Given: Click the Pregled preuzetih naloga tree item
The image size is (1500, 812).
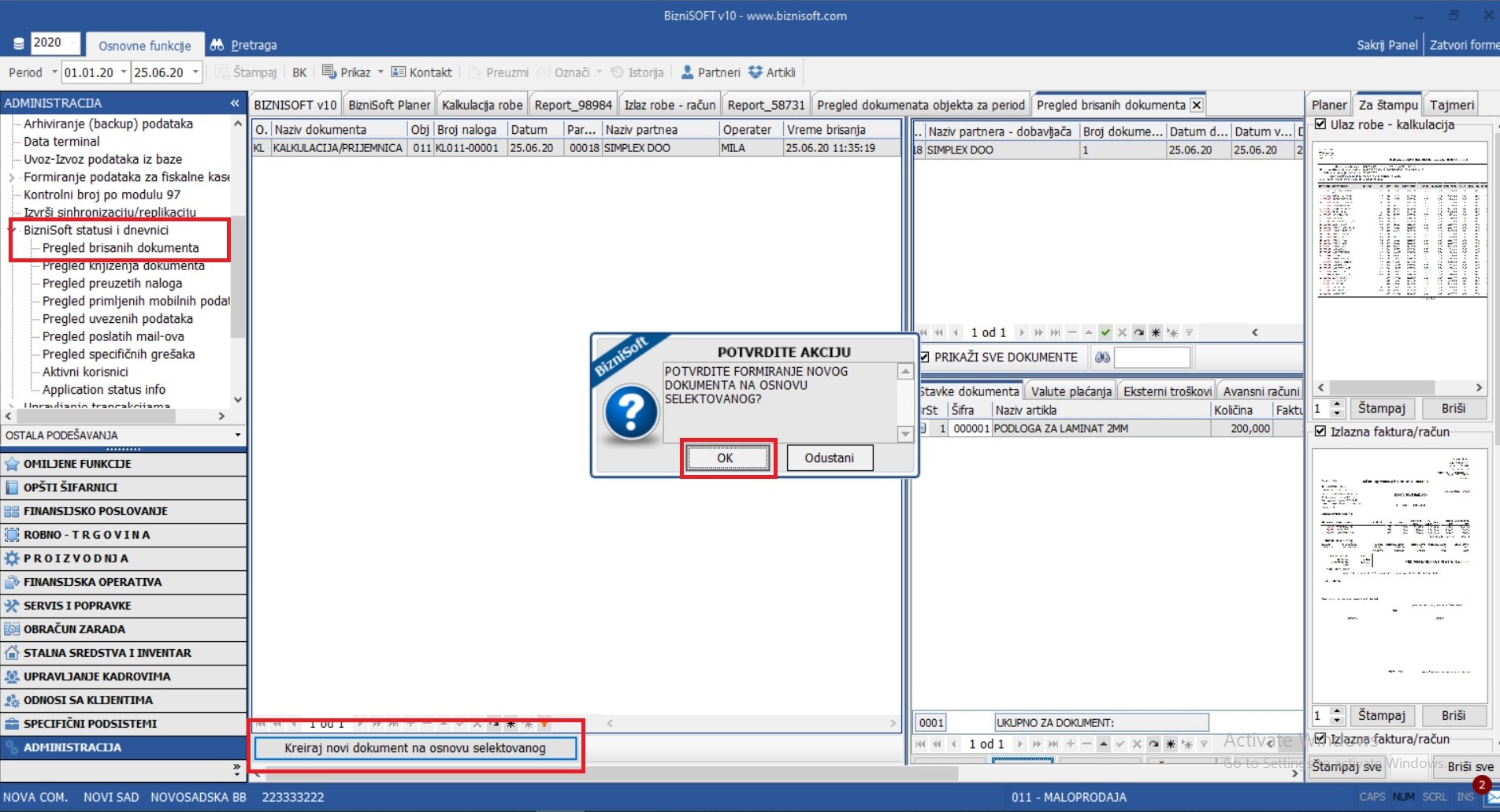Looking at the screenshot, I should pyautogui.click(x=112, y=284).
